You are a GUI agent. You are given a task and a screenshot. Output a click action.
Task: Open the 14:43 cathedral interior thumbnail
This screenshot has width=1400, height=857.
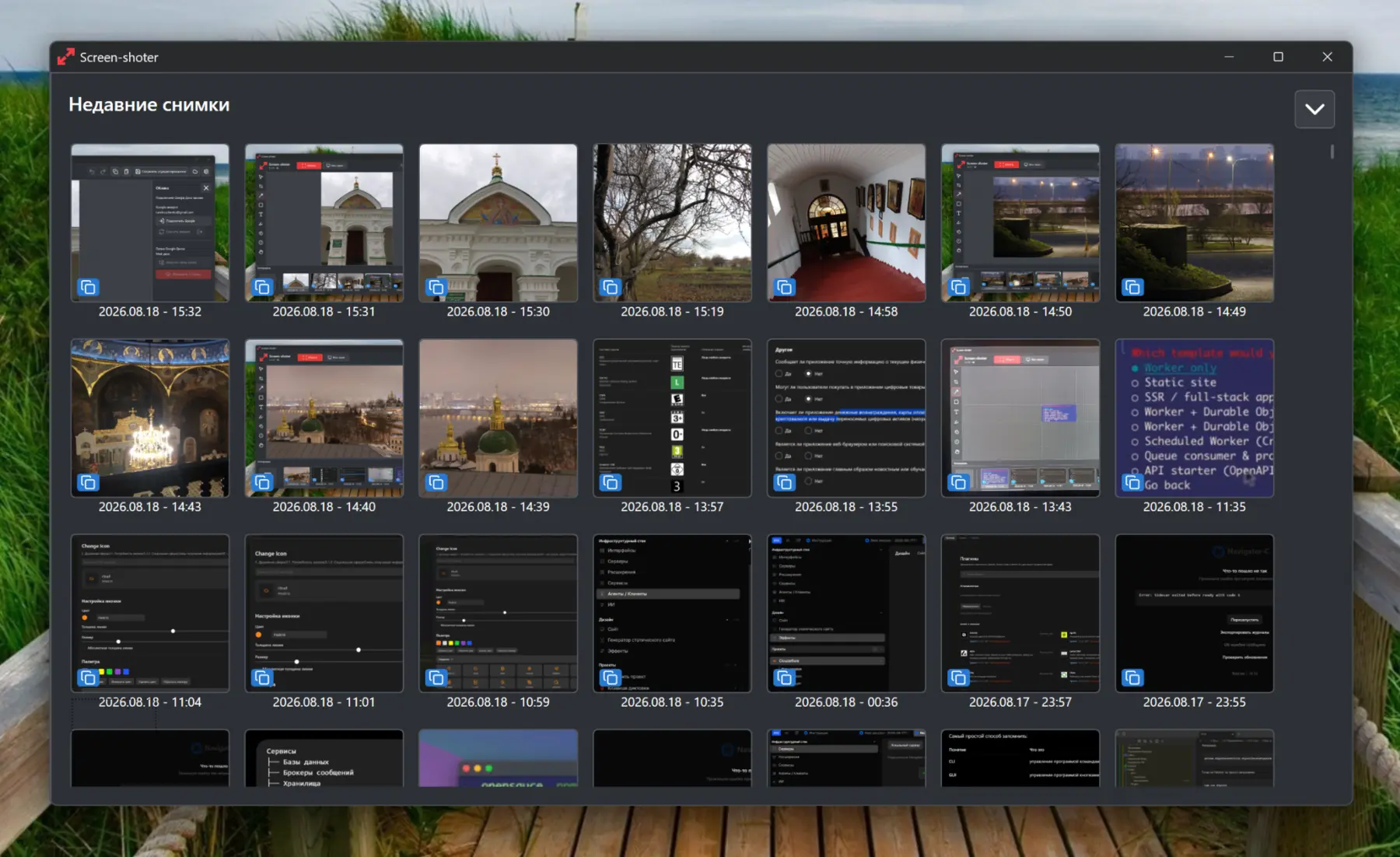(150, 418)
